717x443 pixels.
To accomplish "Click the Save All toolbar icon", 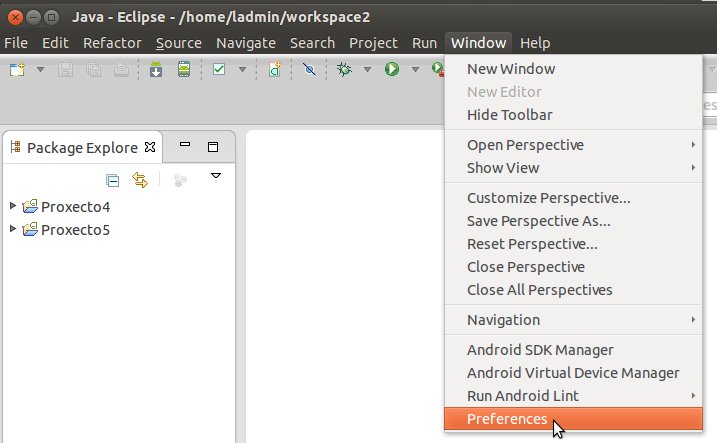I will pos(94,69).
